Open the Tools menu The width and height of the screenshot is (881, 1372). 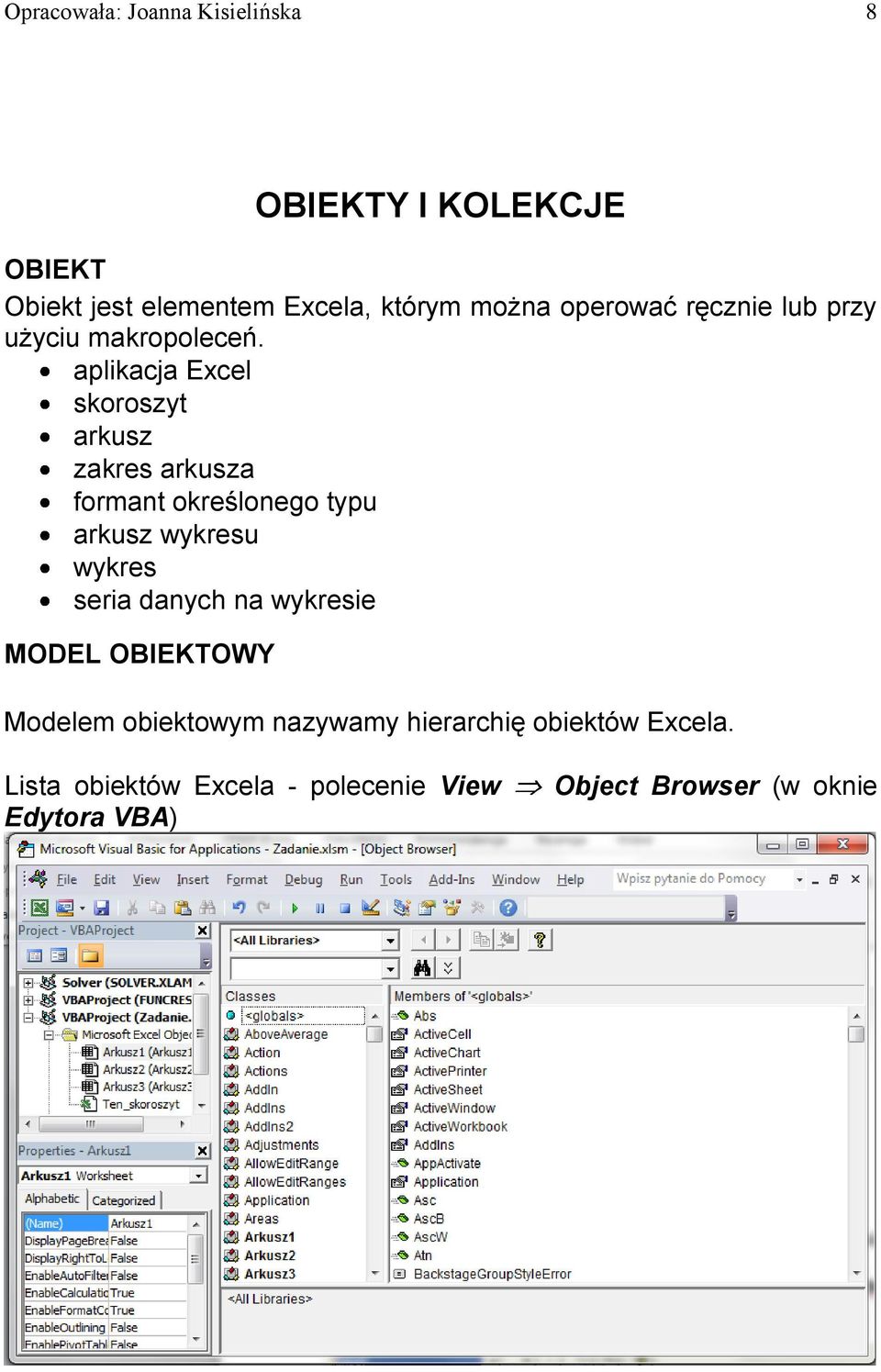(x=396, y=879)
